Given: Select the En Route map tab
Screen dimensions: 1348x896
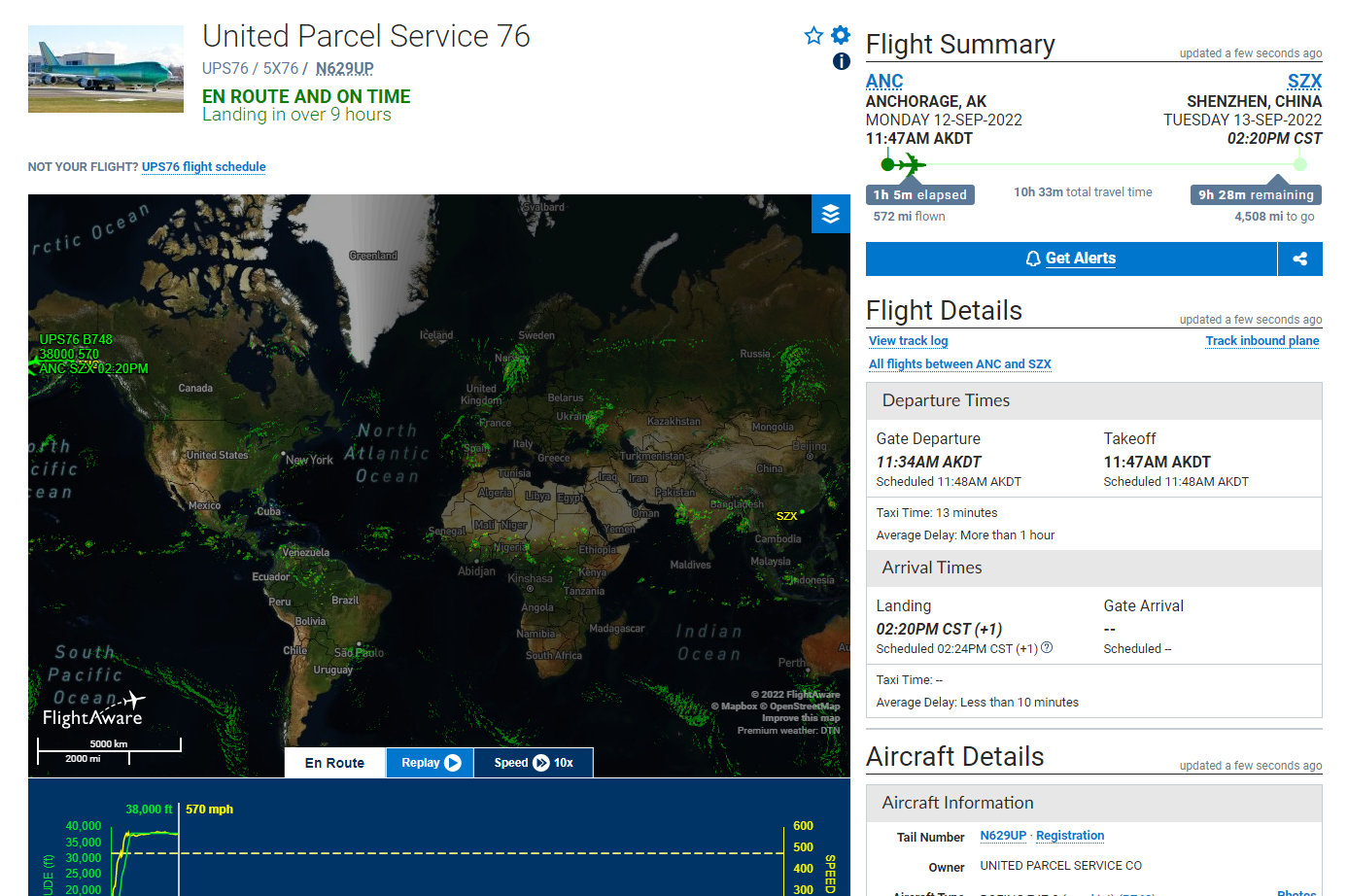Looking at the screenshot, I should tap(334, 763).
